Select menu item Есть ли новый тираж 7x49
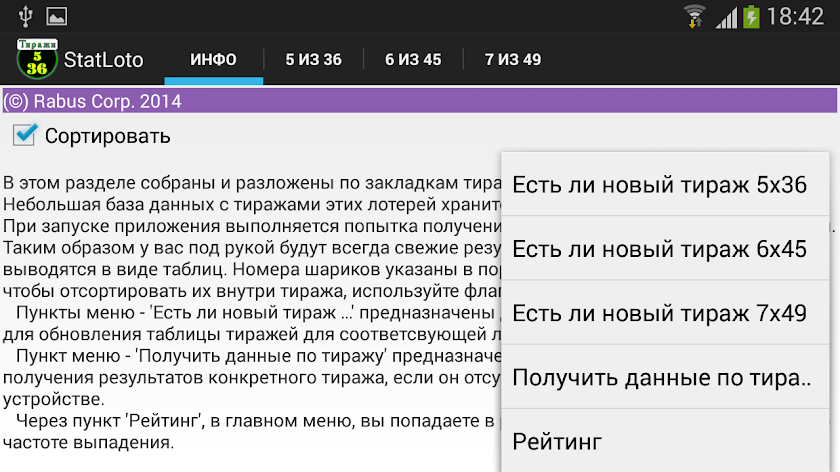Viewport: 840px width, 472px height. [x=665, y=313]
